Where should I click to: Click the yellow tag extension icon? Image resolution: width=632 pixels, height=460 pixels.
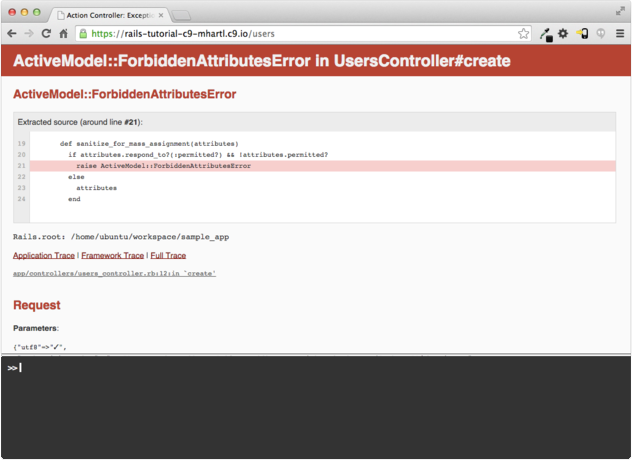coord(582,33)
